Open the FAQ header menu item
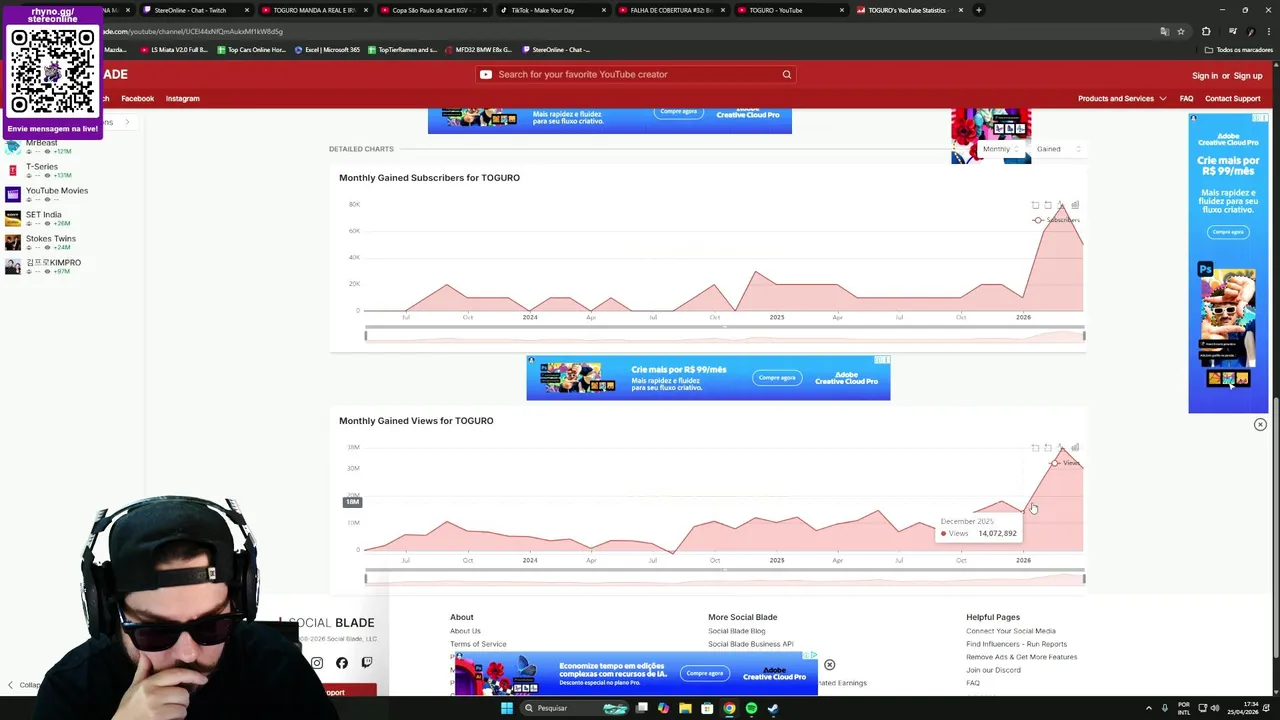This screenshot has height=720, width=1280. click(1186, 99)
